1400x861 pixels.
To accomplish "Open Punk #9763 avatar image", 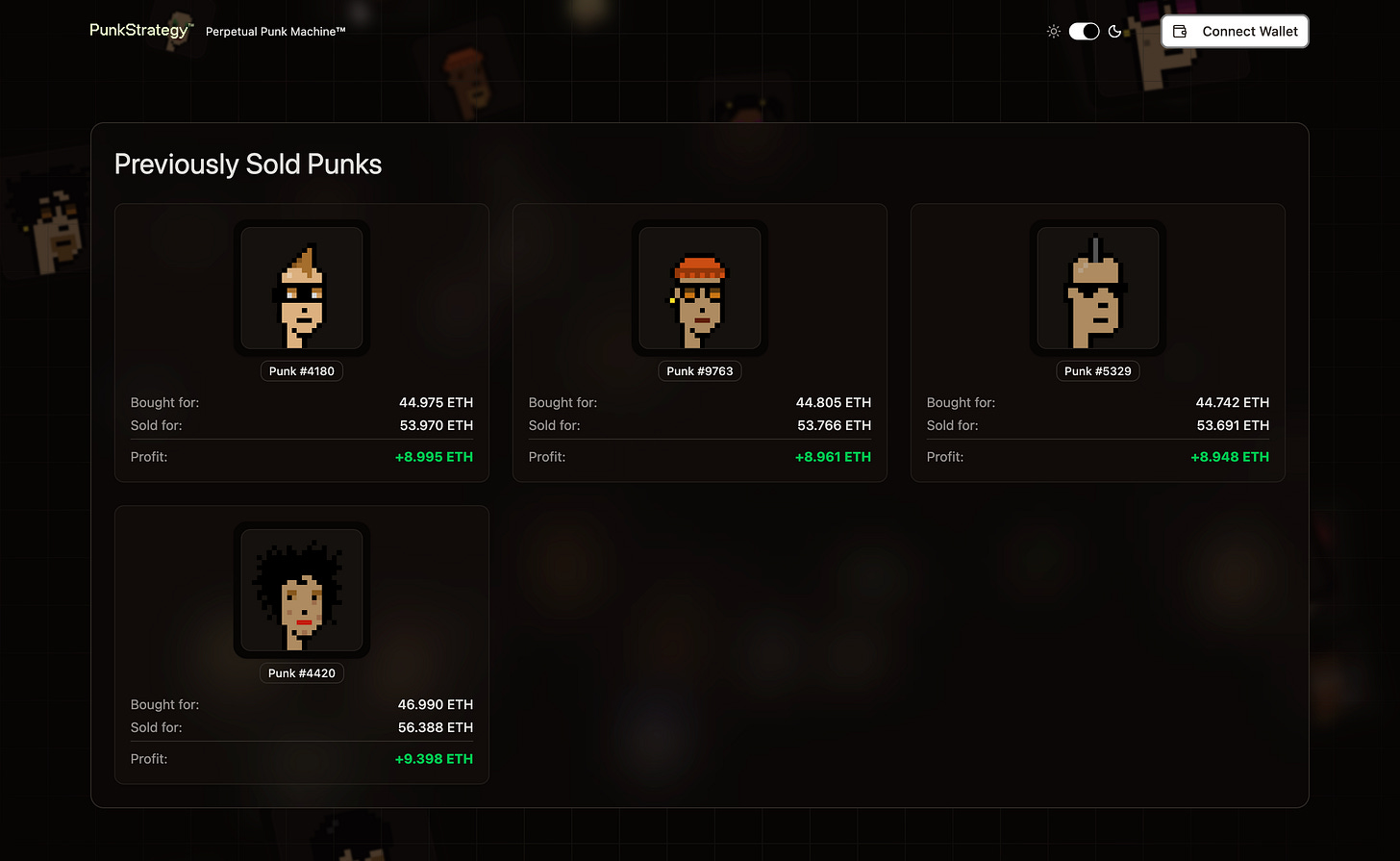I will click(x=700, y=288).
